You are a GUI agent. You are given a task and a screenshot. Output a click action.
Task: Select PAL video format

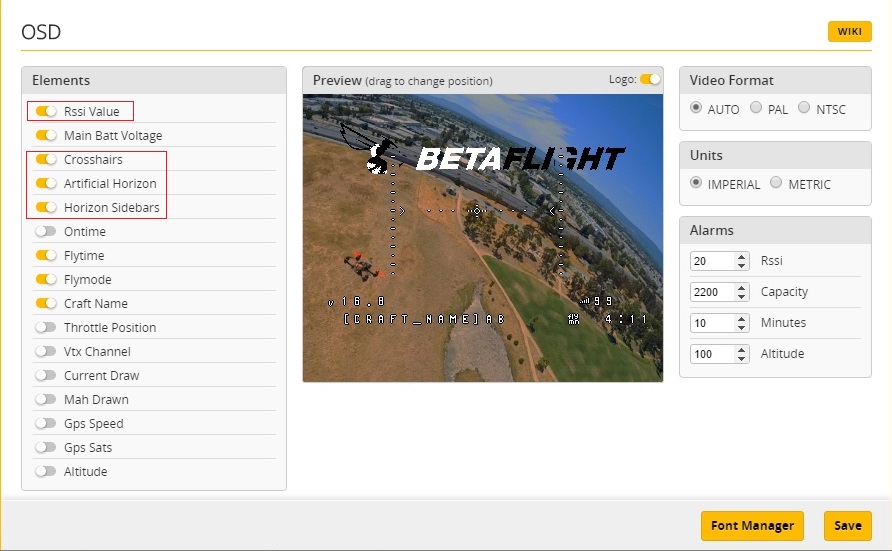(x=755, y=107)
